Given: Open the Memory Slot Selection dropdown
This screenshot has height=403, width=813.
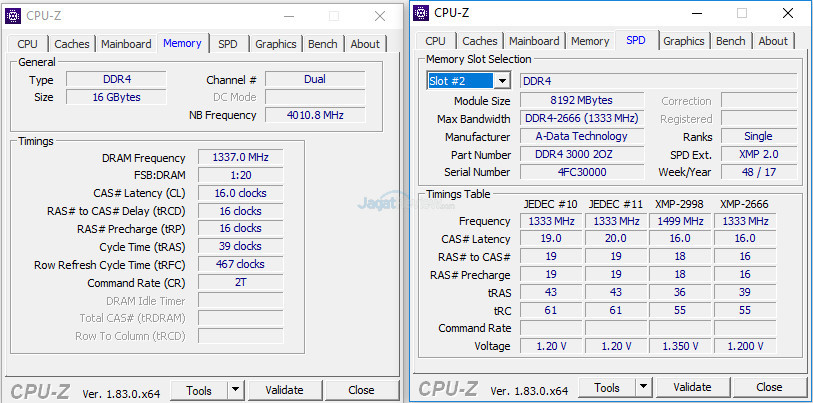Looking at the screenshot, I should (x=501, y=81).
